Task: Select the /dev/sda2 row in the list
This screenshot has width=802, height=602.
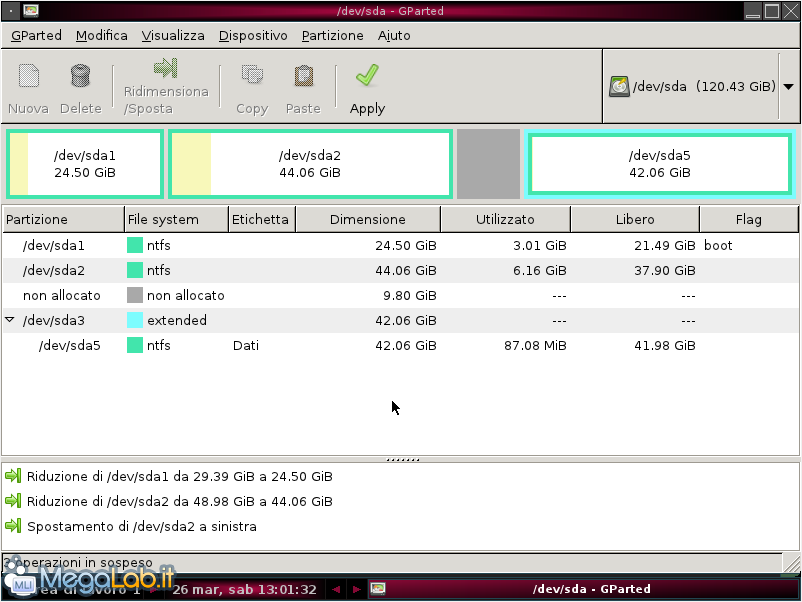Action: [x=400, y=271]
